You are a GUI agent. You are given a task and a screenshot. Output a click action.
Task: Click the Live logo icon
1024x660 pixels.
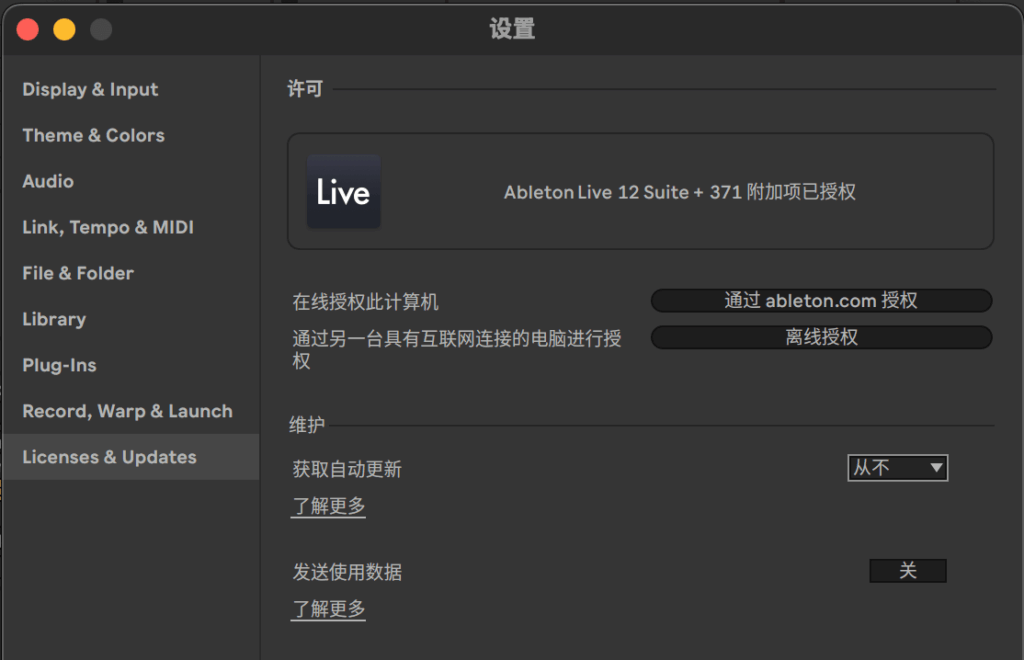(344, 192)
